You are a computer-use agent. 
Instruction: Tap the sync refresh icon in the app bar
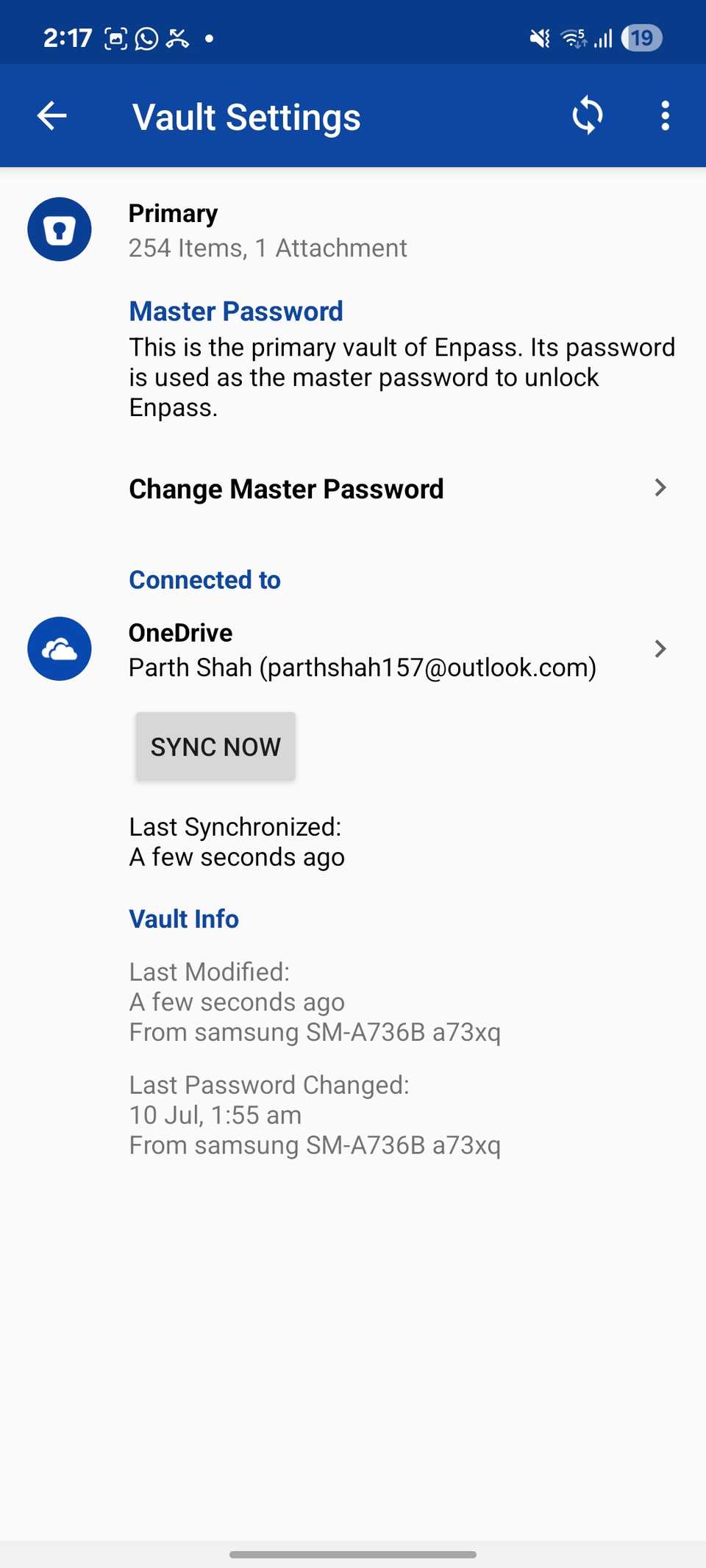point(588,115)
